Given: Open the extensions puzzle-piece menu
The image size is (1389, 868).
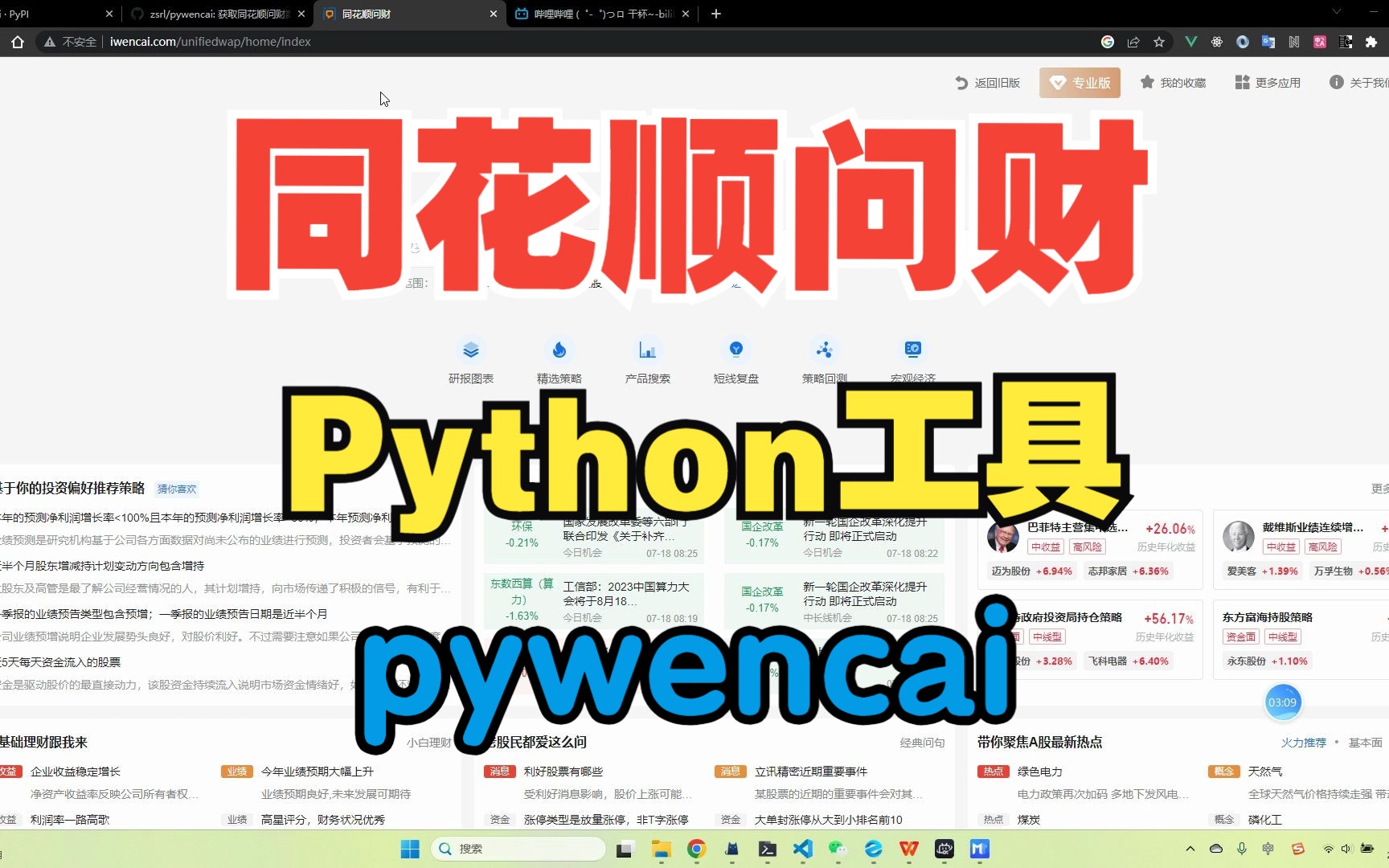Looking at the screenshot, I should point(1371,42).
